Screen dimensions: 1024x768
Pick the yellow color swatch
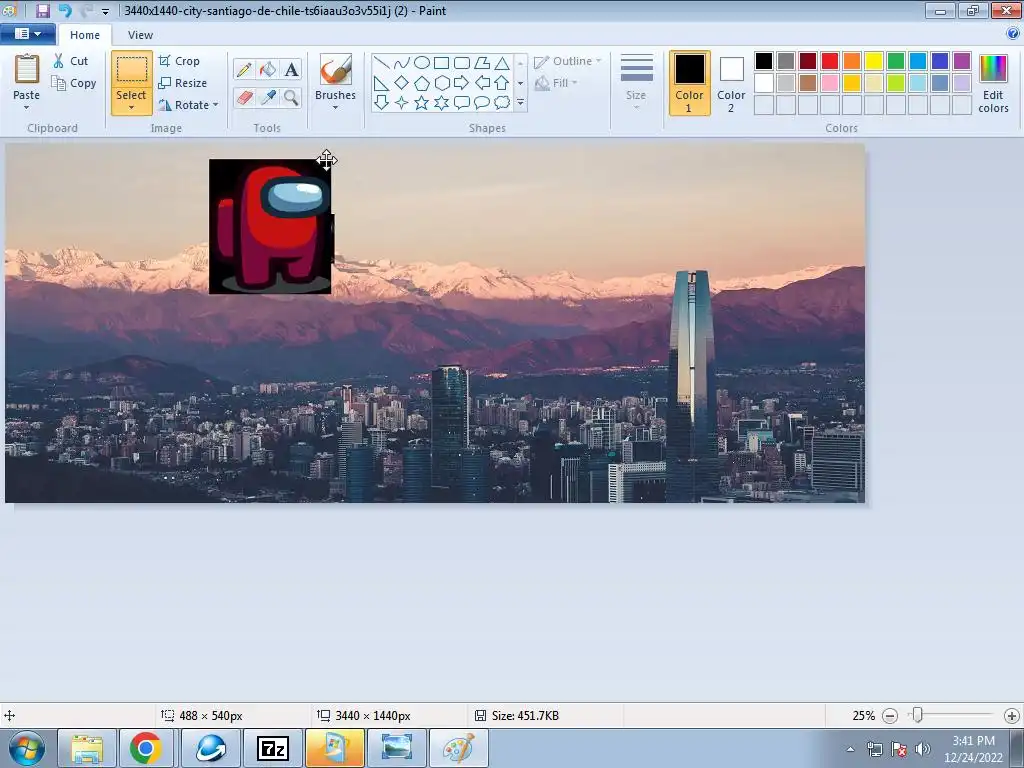click(874, 61)
